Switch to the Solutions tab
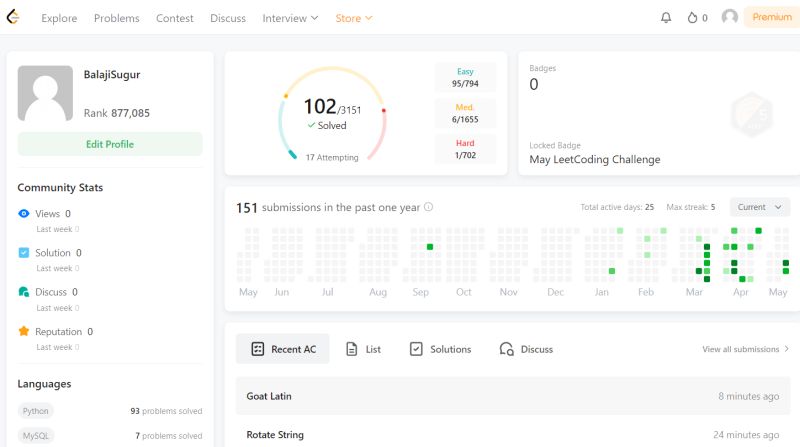The image size is (800, 447). [x=441, y=349]
